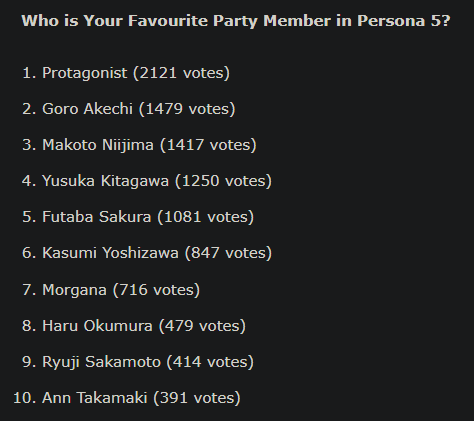Click the 1250 votes count text
Viewport: 474px width, 421px height.
[x=223, y=181]
